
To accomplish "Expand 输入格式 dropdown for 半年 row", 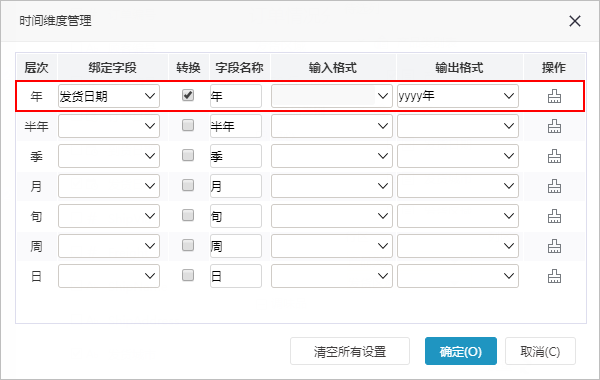I will (332, 126).
